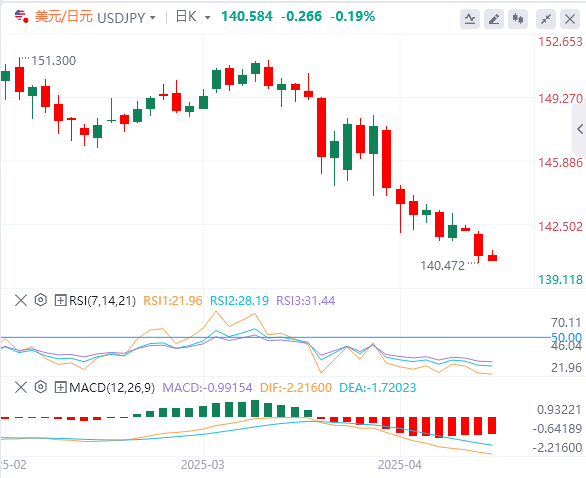Click the MACD 0.93221 axis label
Viewport: 586px width, 478px height.
[559, 410]
